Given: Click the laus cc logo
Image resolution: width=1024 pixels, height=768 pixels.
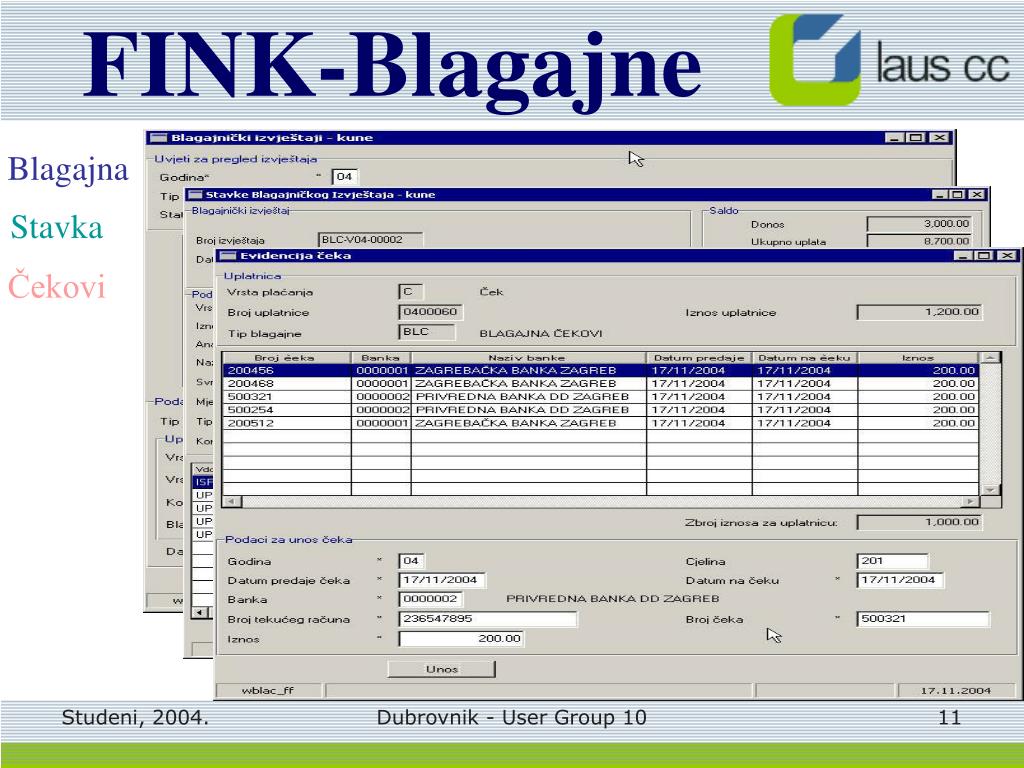Looking at the screenshot, I should coord(890,61).
